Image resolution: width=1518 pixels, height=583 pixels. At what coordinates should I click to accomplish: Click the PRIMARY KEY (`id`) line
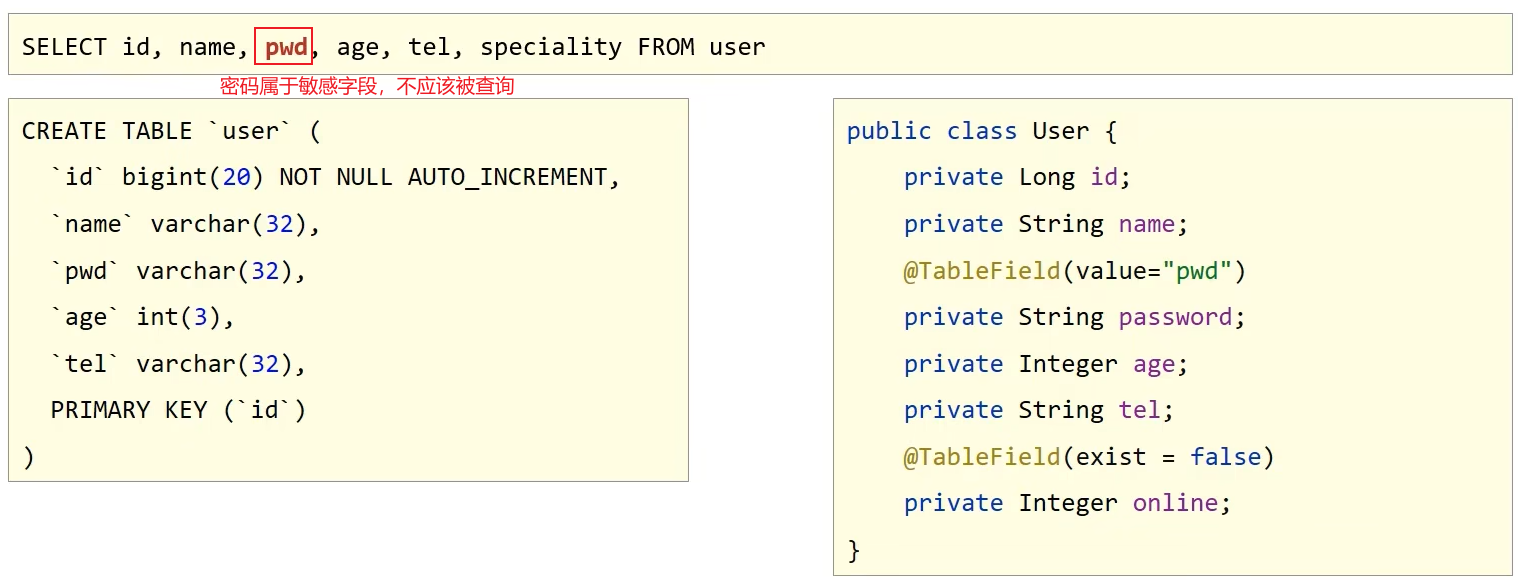178,410
